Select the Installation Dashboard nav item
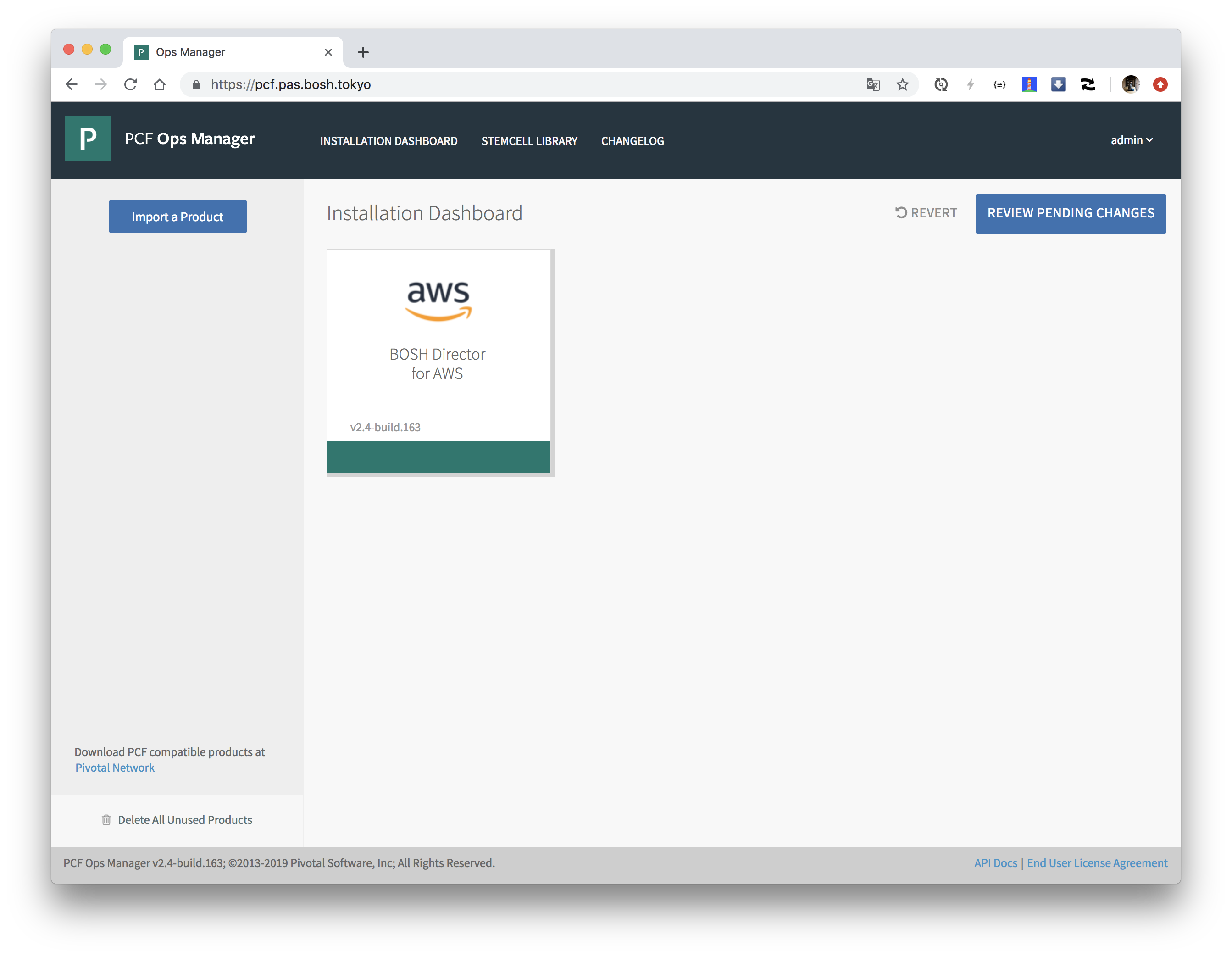Viewport: 1232px width, 957px height. (x=388, y=141)
